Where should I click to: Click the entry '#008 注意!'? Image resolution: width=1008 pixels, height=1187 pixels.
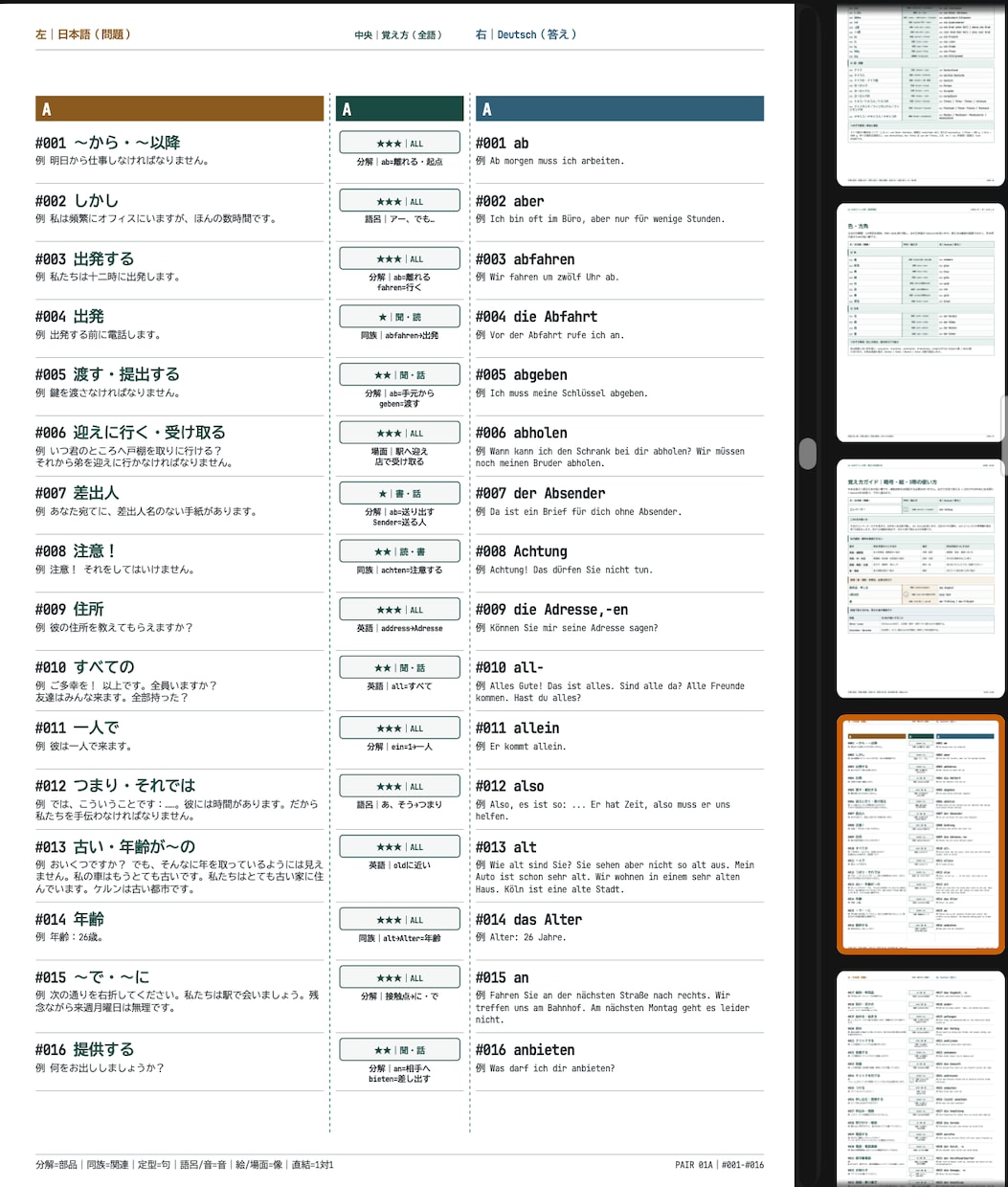coord(75,551)
